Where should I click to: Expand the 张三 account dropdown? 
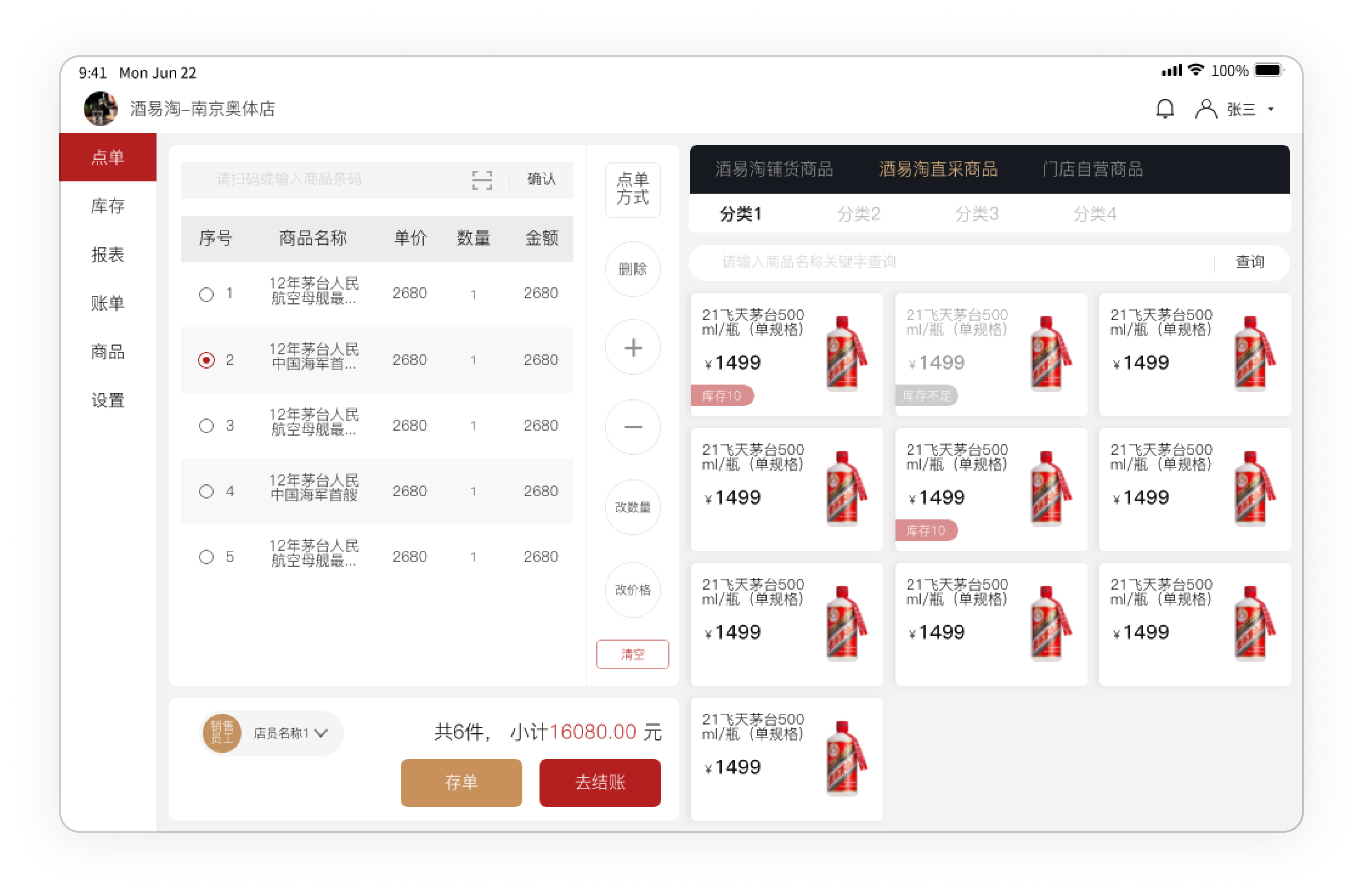click(1271, 109)
